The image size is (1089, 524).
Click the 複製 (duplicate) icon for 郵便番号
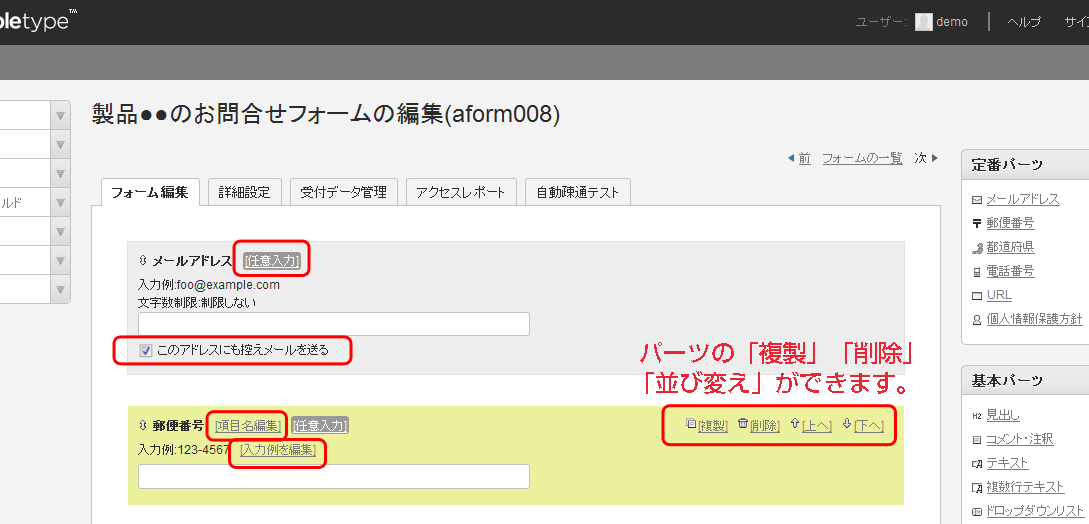click(x=691, y=424)
